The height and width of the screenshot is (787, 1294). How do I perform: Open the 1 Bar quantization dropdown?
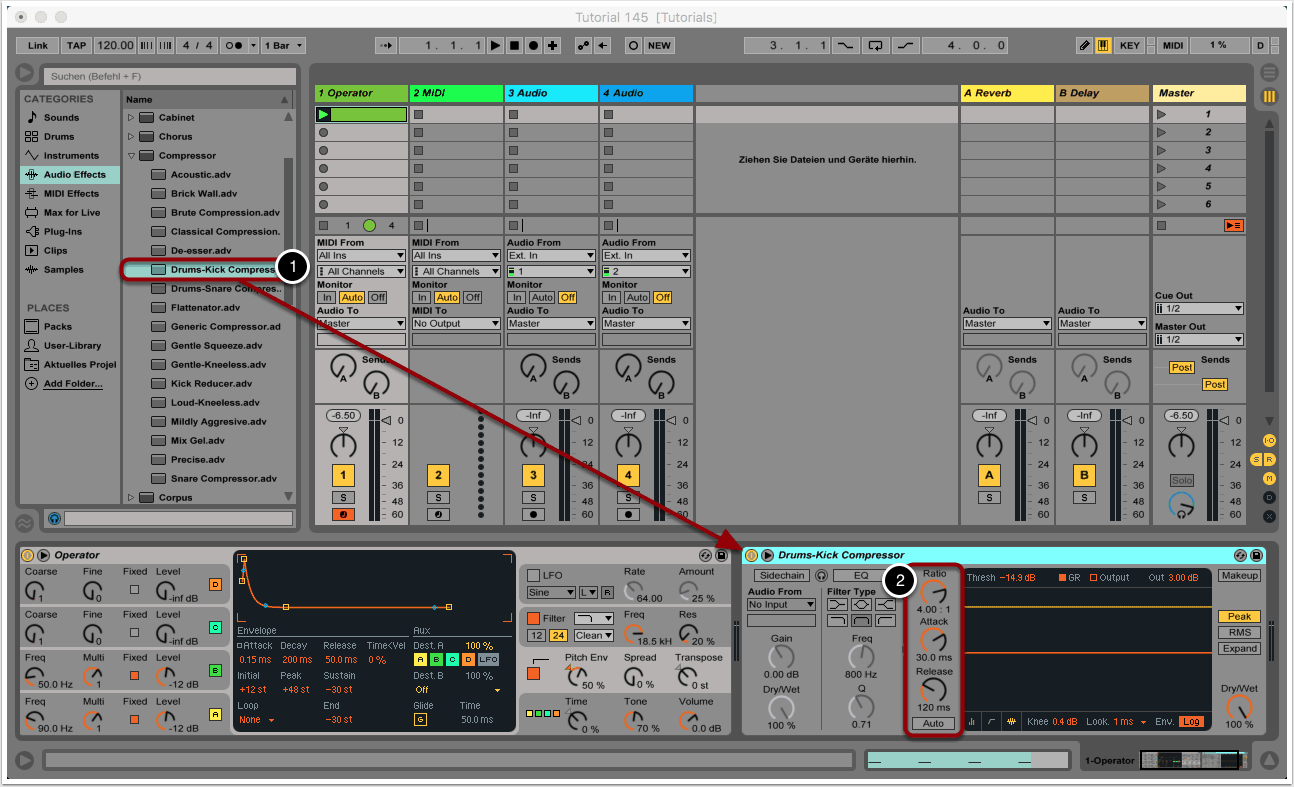pyautogui.click(x=284, y=46)
